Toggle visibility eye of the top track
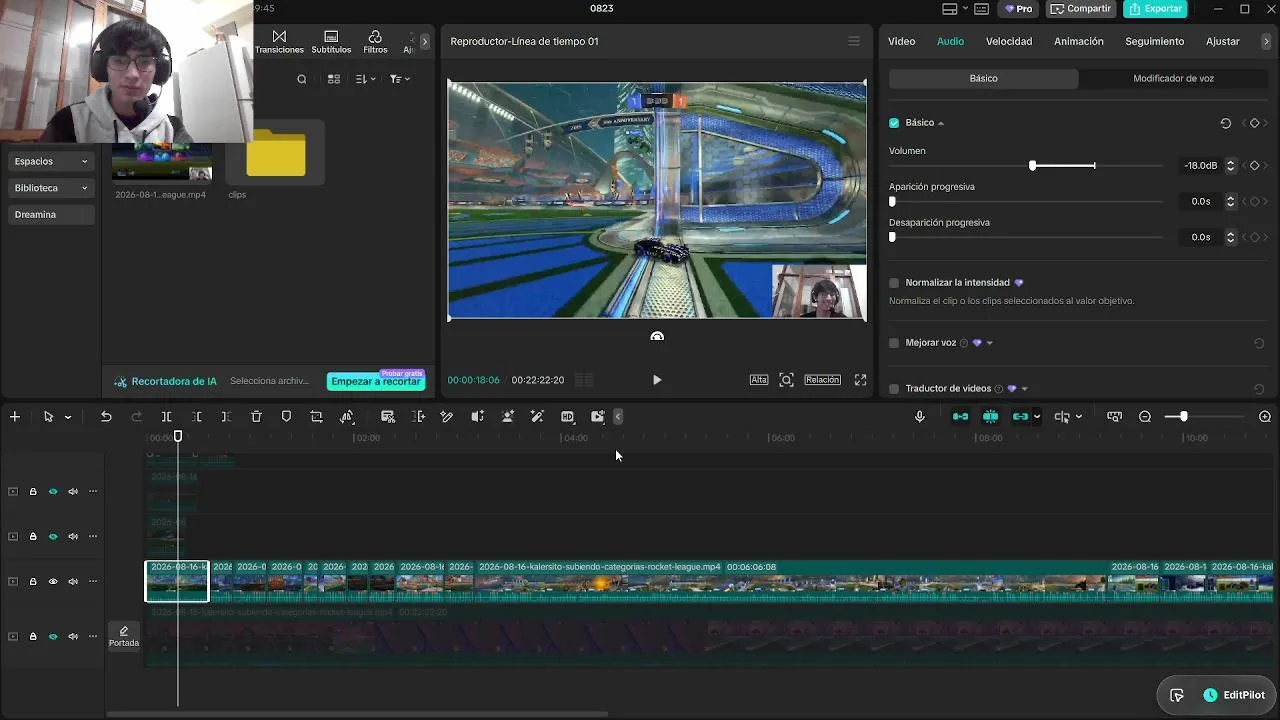Screen dimensions: 1280x720 [x=53, y=492]
